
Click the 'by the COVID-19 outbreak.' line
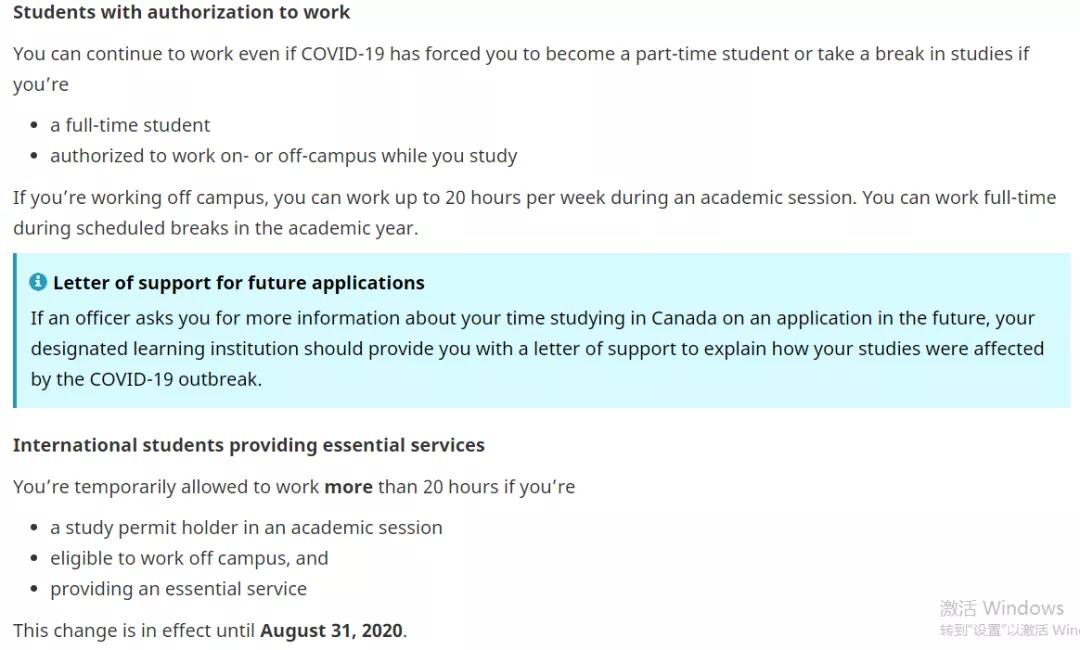point(146,379)
